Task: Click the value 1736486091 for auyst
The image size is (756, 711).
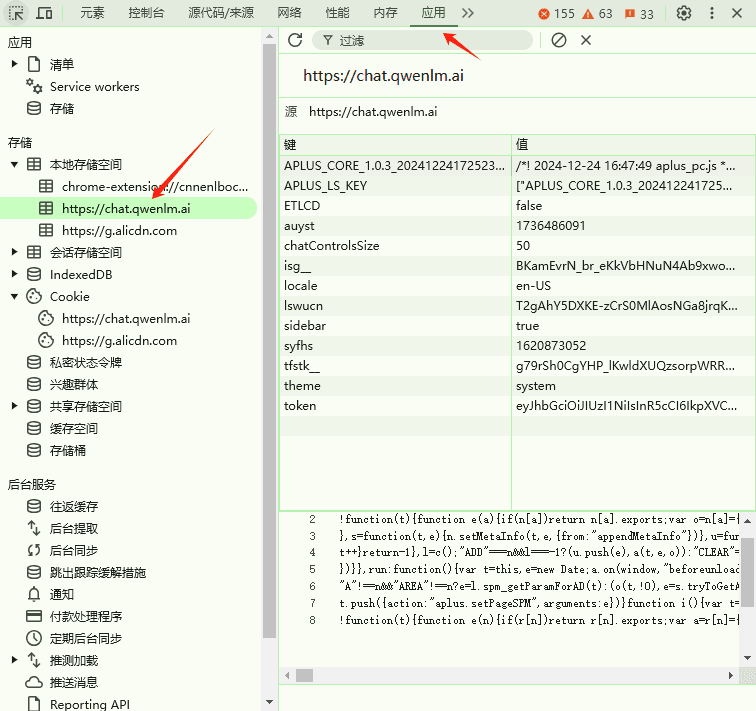Action: pyautogui.click(x=551, y=226)
